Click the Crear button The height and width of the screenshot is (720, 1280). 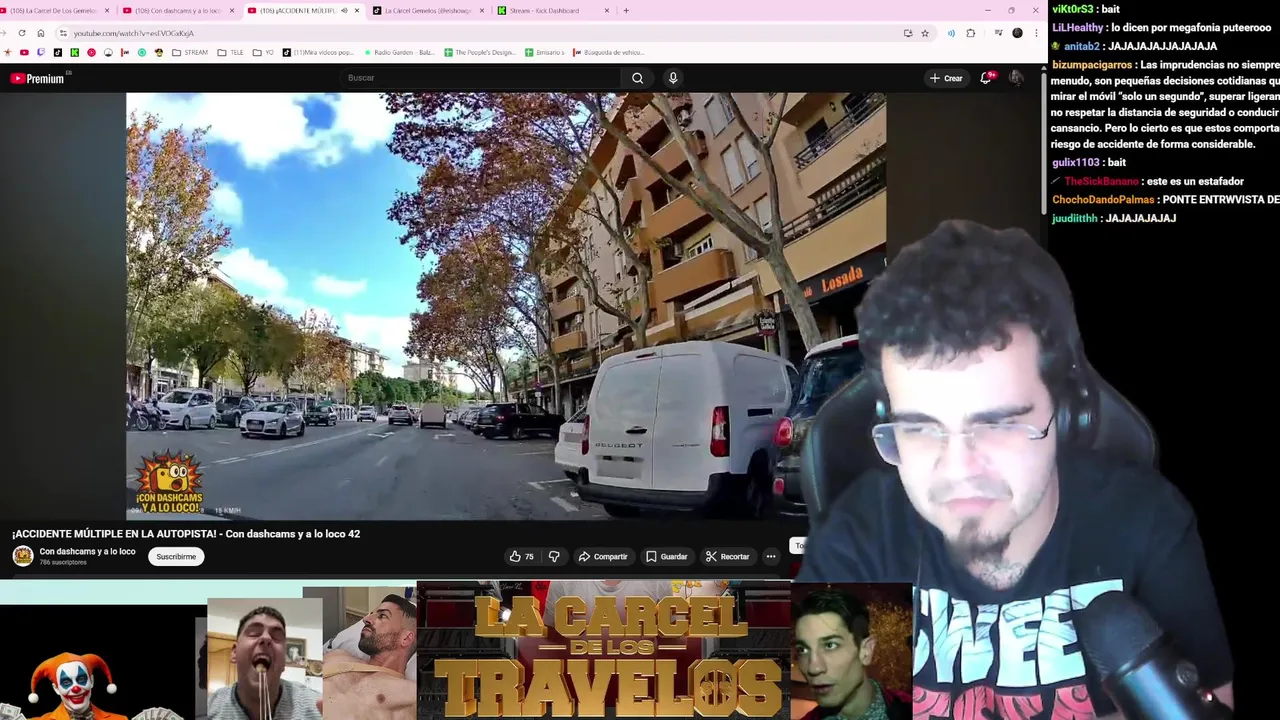pos(946,78)
